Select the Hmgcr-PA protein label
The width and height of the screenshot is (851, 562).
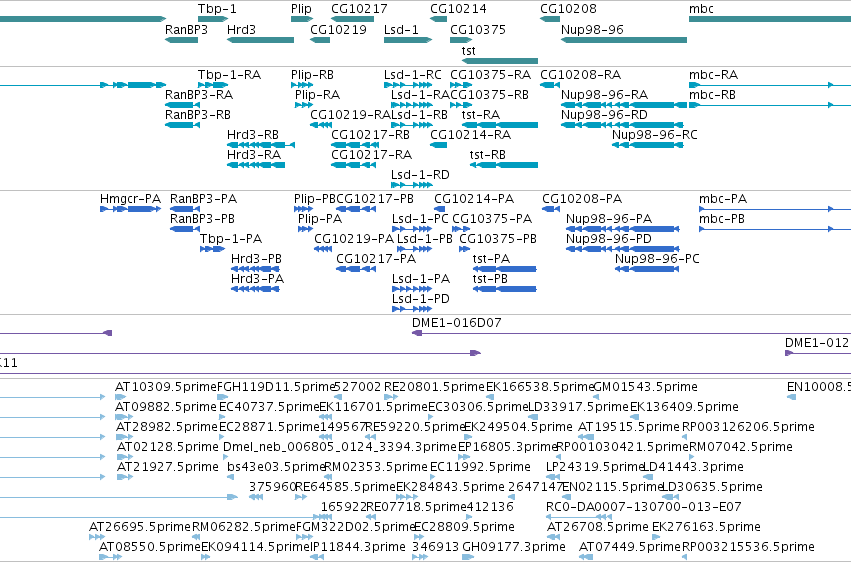[x=130, y=199]
